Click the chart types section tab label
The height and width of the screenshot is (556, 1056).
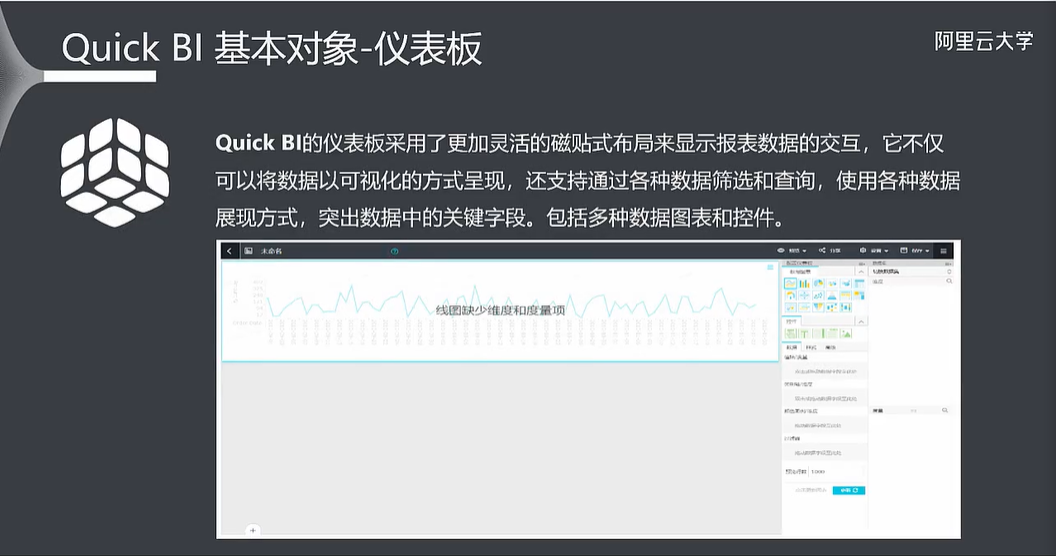coord(800,272)
